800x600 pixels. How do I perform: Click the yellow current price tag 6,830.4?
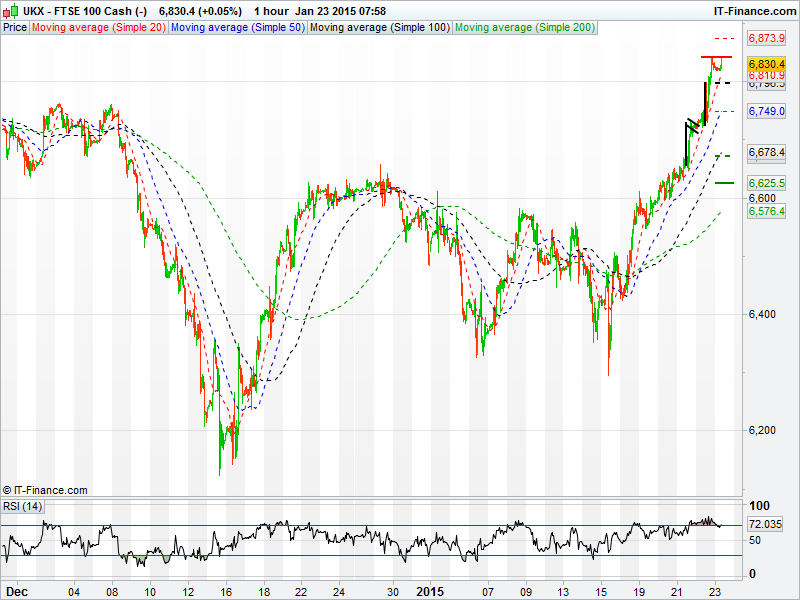[766, 63]
